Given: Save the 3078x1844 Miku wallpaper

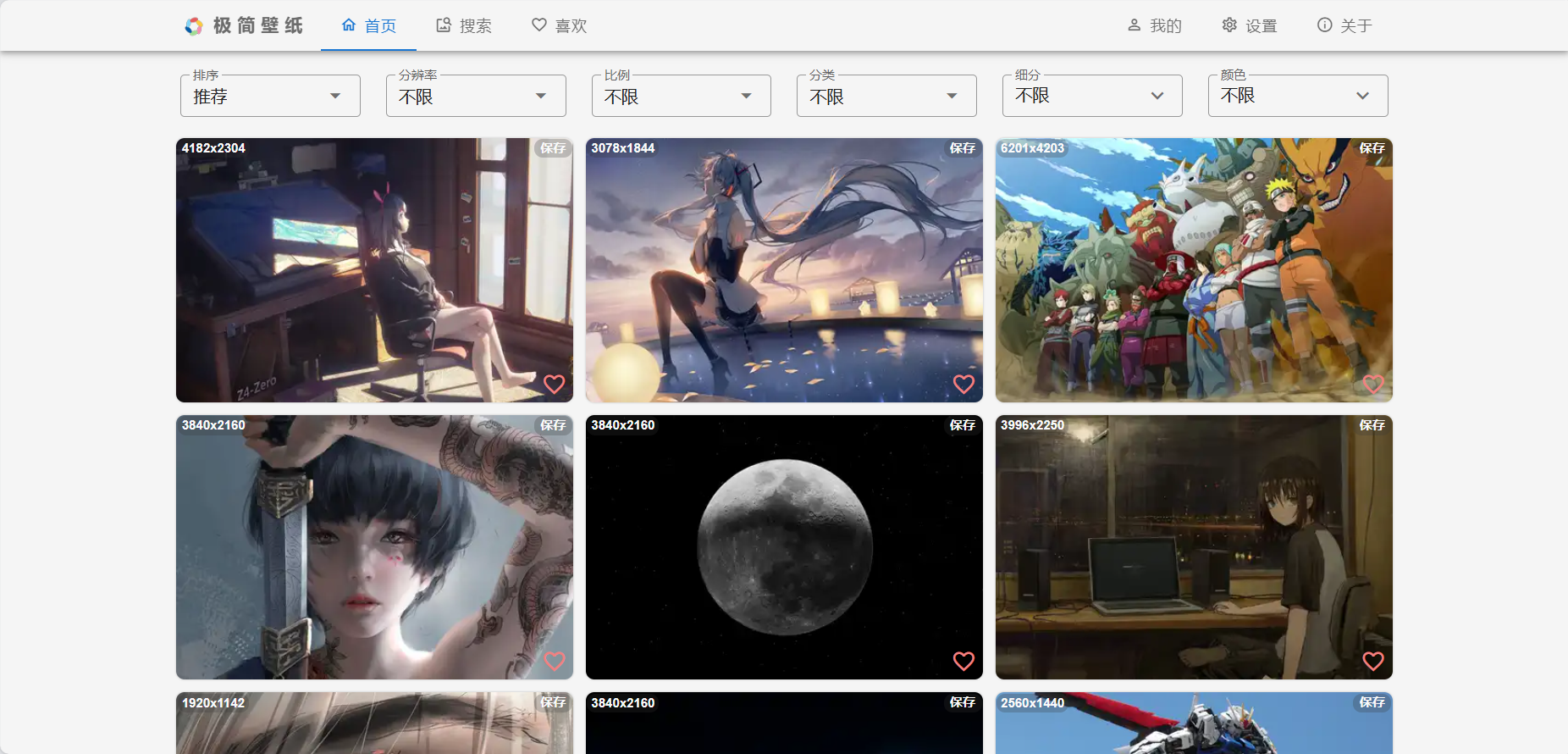Looking at the screenshot, I should (x=963, y=148).
